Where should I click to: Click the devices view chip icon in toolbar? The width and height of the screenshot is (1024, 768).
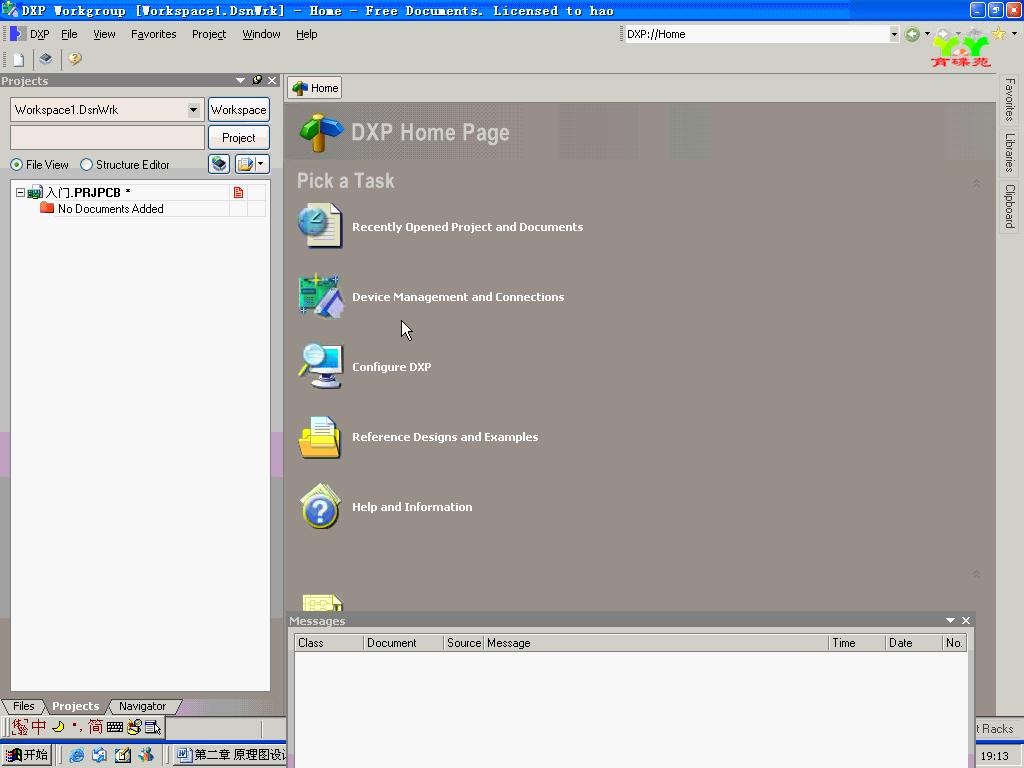(46, 59)
